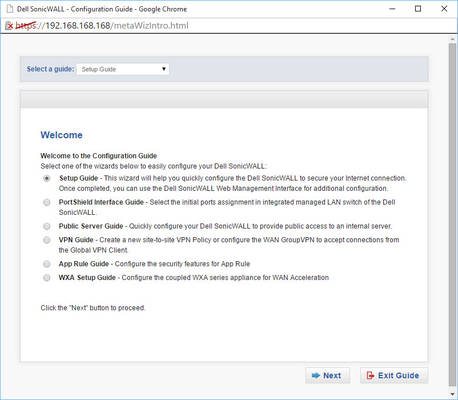Minimize the Chrome window
Screen dimensions: 458x400
(392, 9)
